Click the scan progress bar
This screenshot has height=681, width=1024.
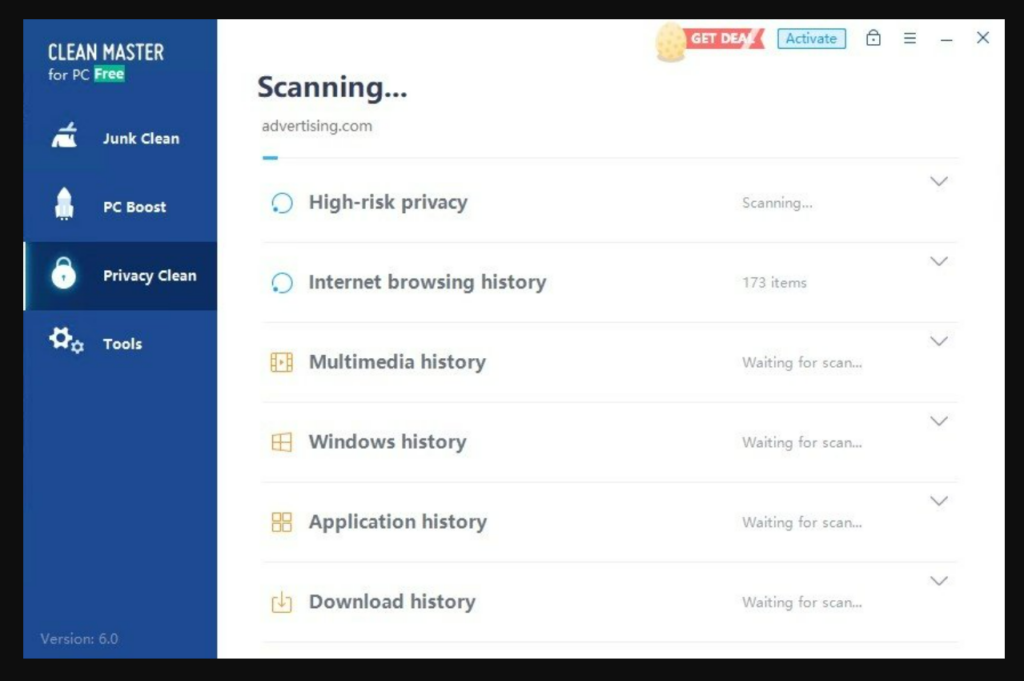click(610, 157)
